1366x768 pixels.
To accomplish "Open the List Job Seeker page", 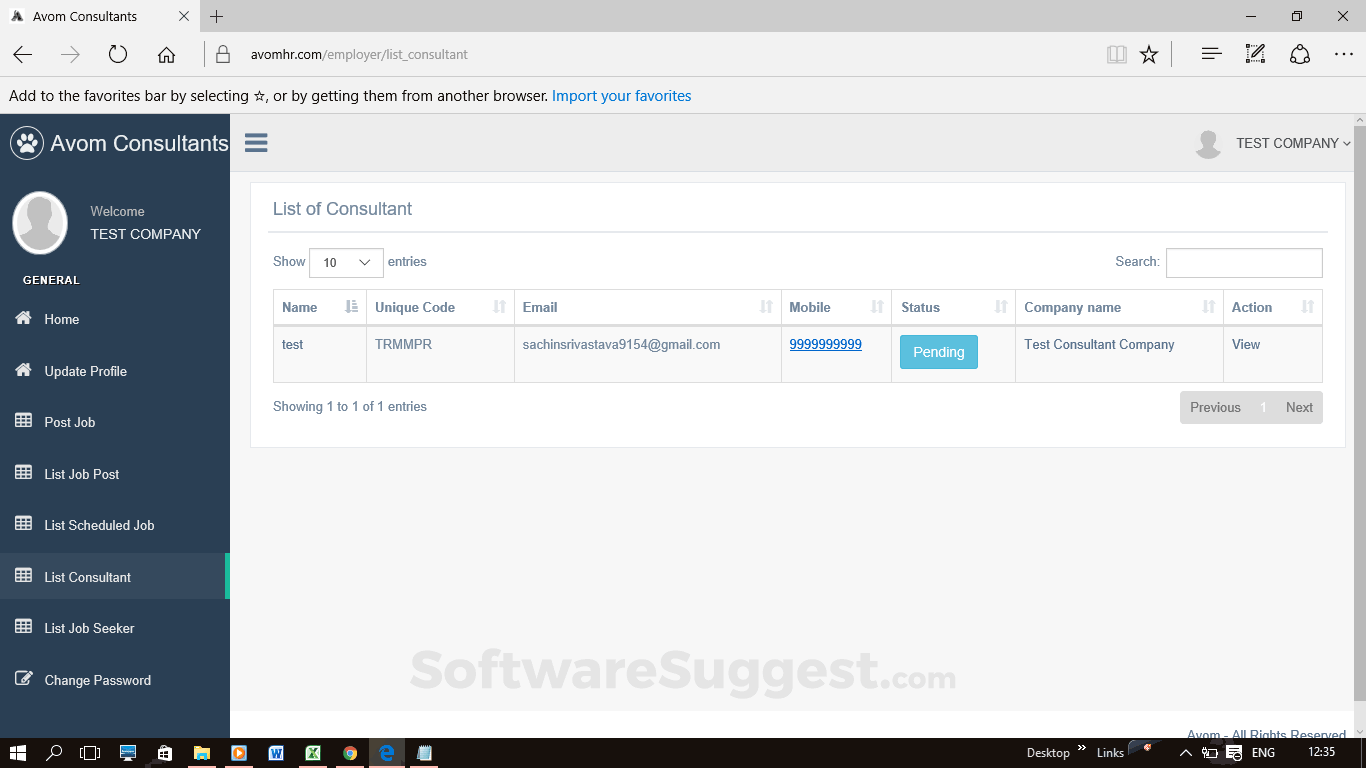I will click(x=88, y=627).
